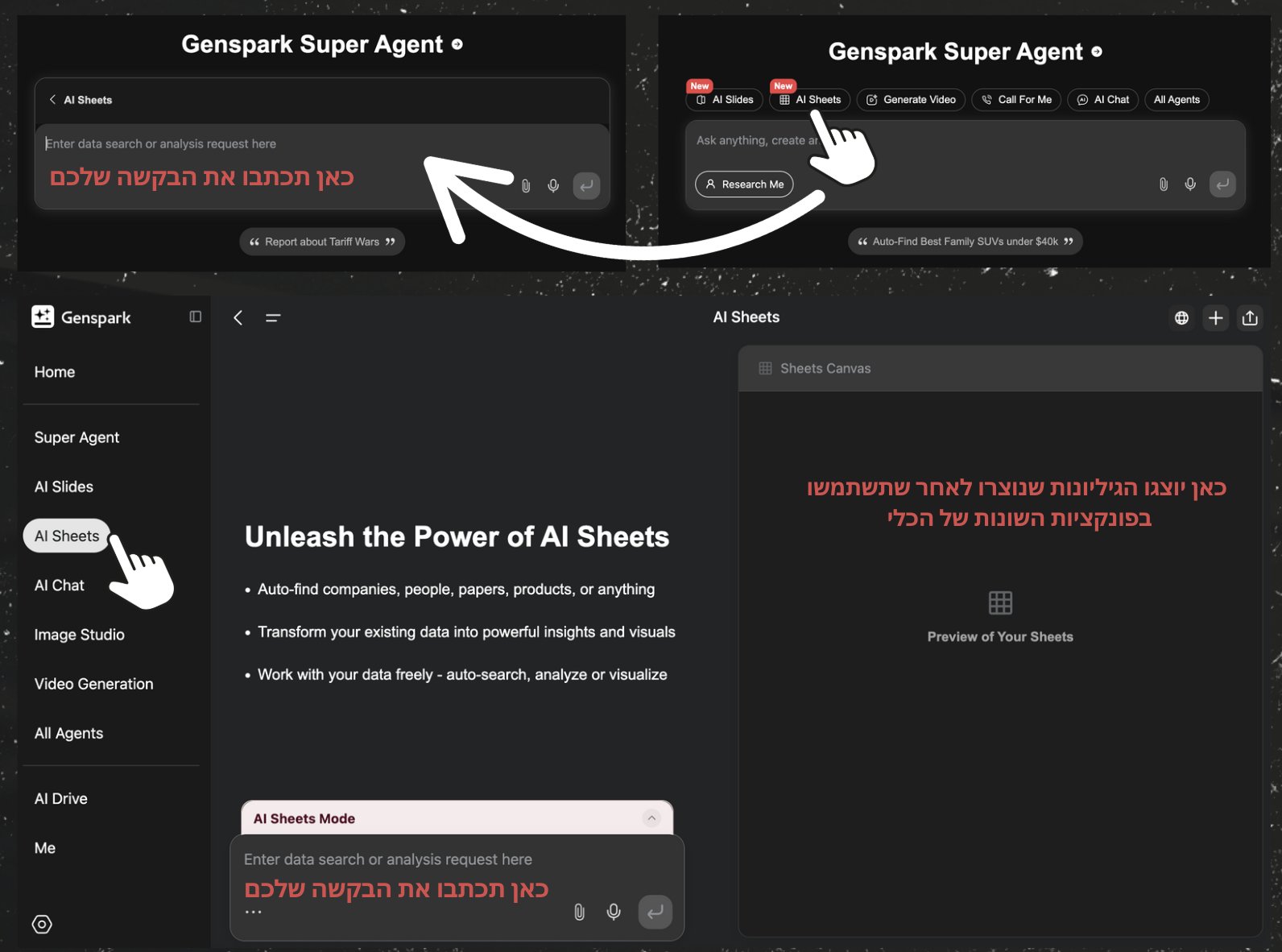1282x952 pixels.
Task: Click Report about Tariff Wars suggestion
Action: tap(322, 242)
